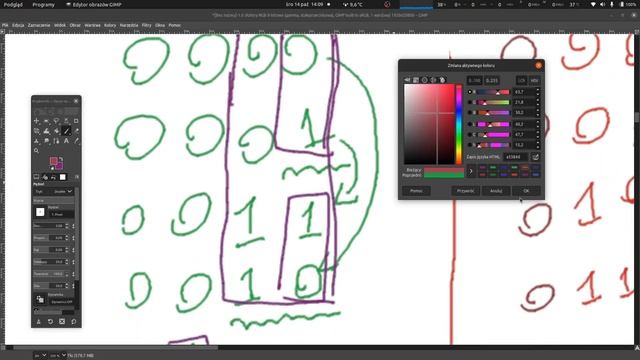
Task: Select the Color Picker tool in toolbox
Action: tap(76, 141)
